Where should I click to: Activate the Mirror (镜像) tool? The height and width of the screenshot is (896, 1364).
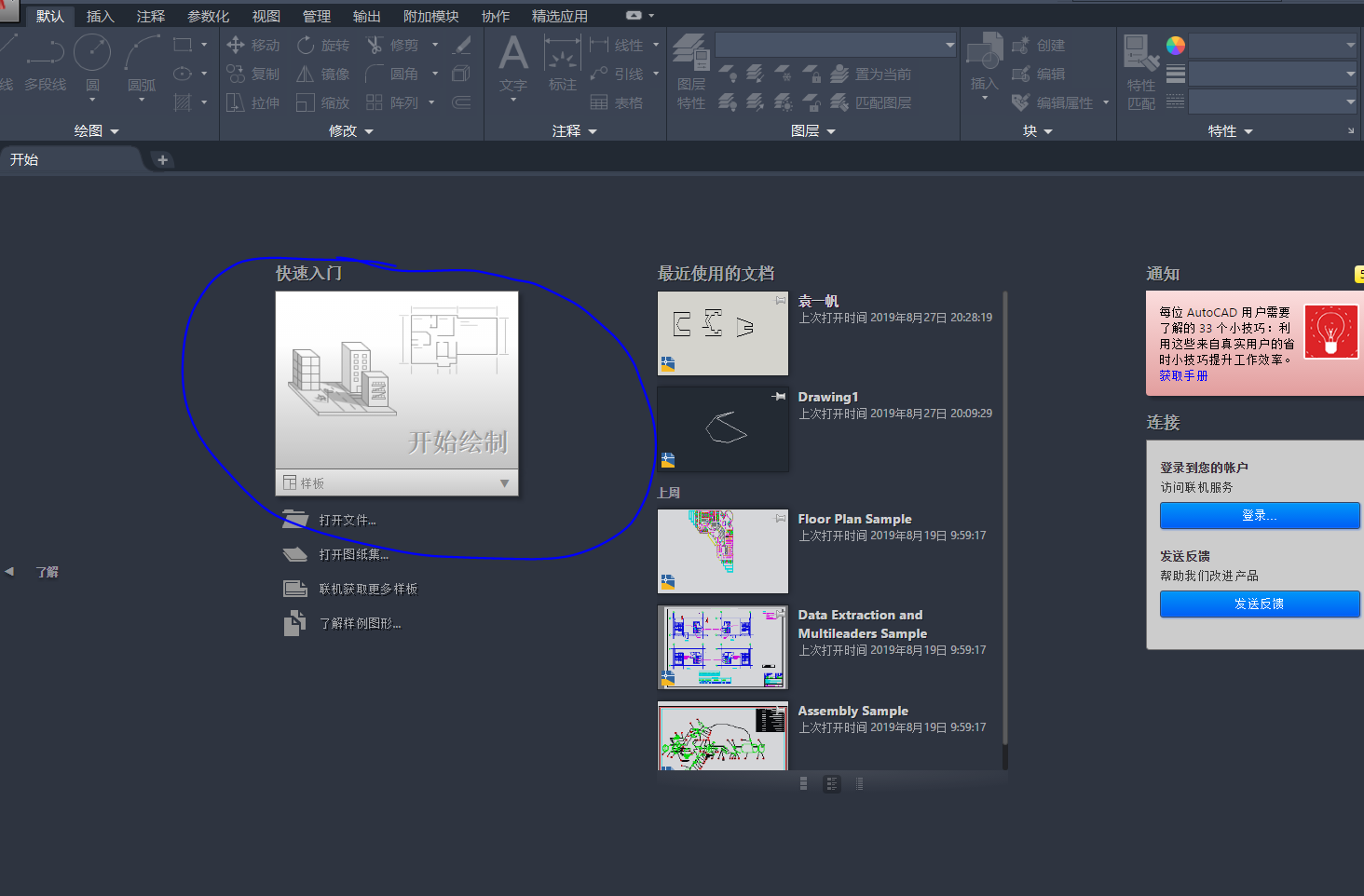pos(322,74)
